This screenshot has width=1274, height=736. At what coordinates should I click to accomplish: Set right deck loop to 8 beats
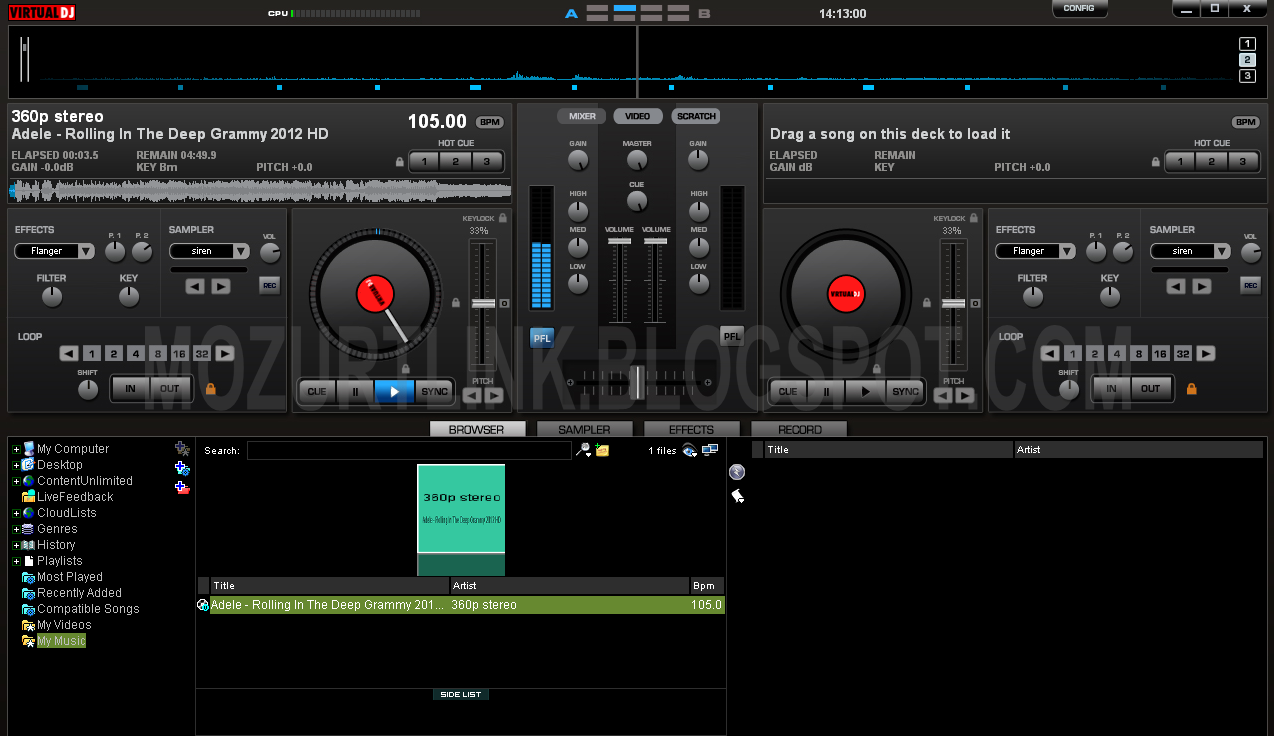[1138, 353]
